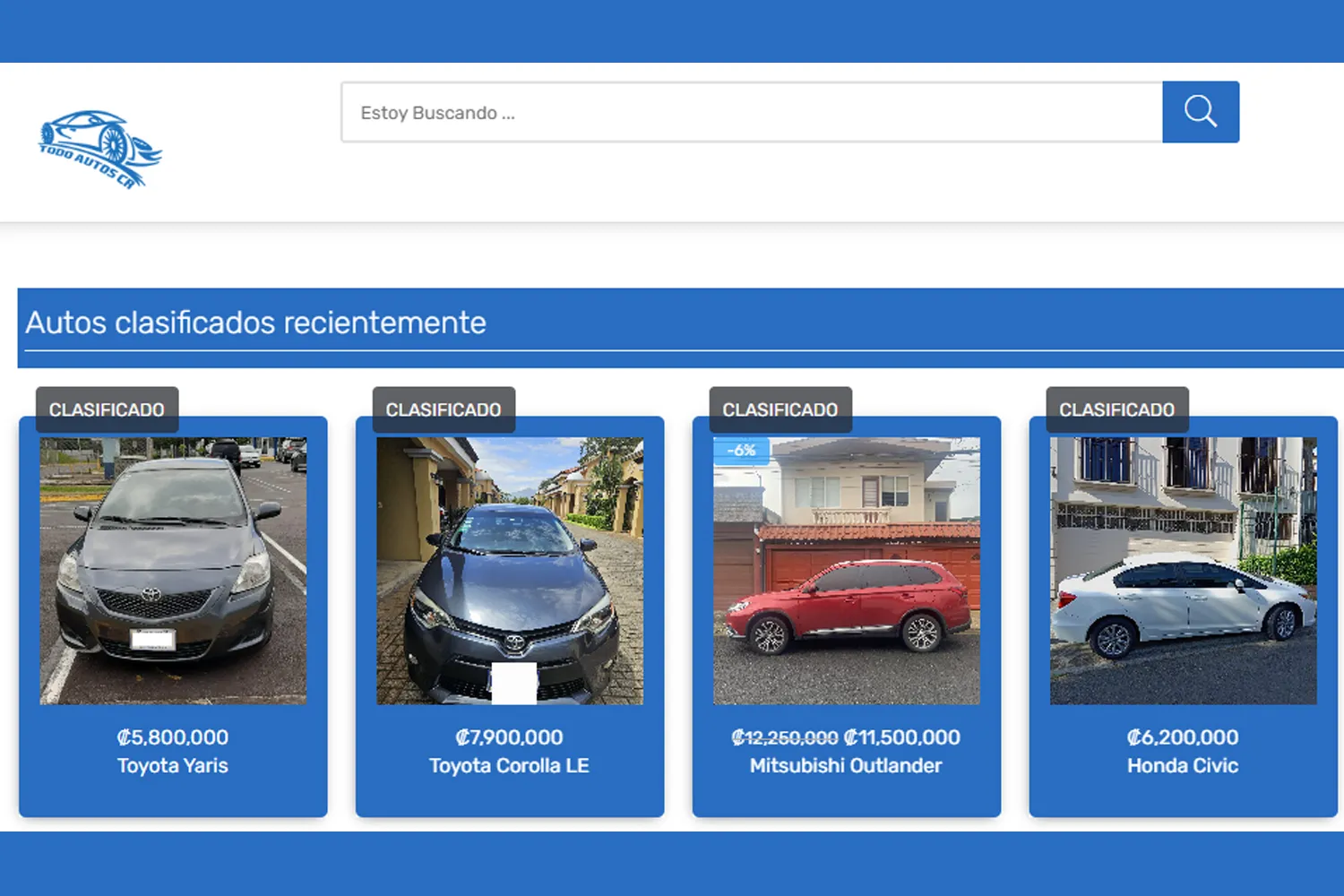This screenshot has height=896, width=1344.
Task: Click the ₡5,800,000 price of the Yaris
Action: (x=172, y=737)
